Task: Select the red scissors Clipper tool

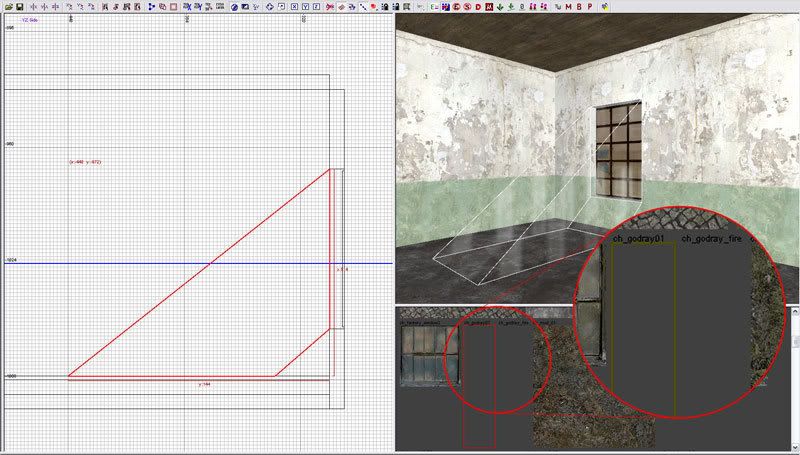Action: point(330,7)
